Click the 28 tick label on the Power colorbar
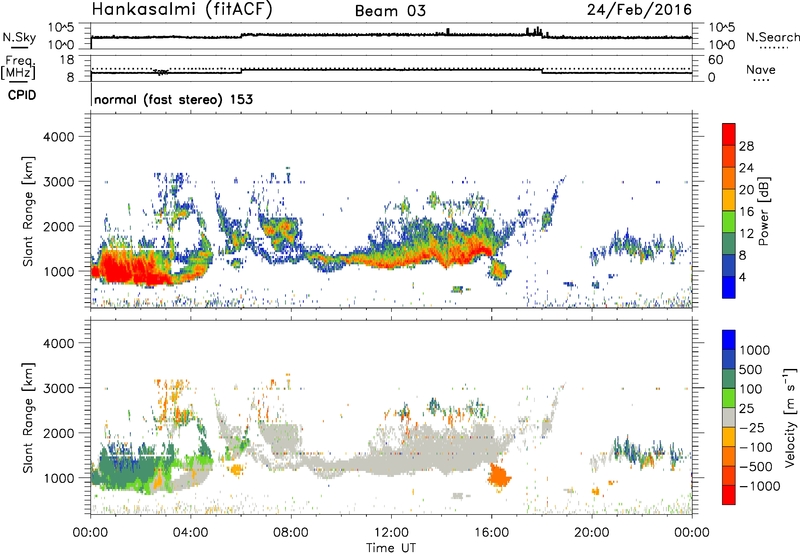This screenshot has height=554, width=800. coord(746,146)
